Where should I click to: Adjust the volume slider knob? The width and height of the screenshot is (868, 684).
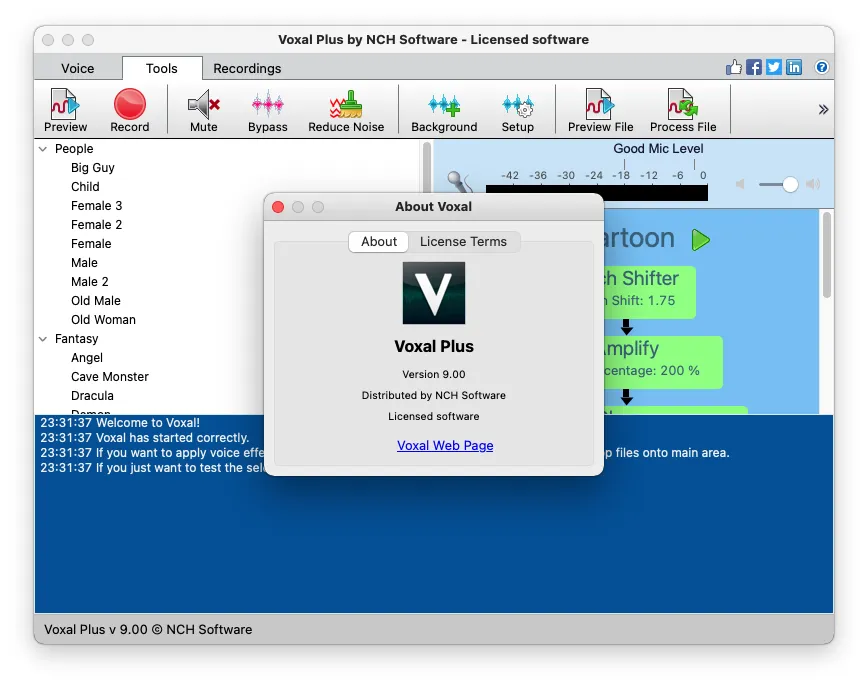point(790,184)
